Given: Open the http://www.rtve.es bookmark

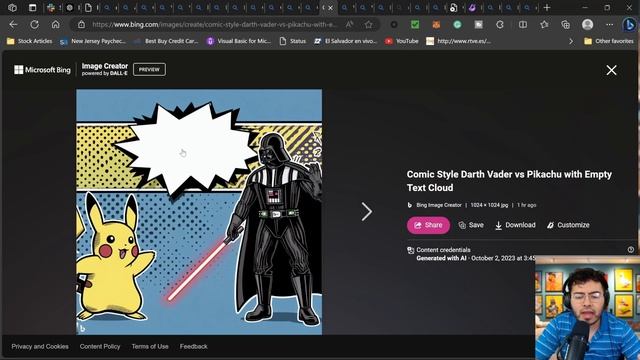Looking at the screenshot, I should [458, 41].
